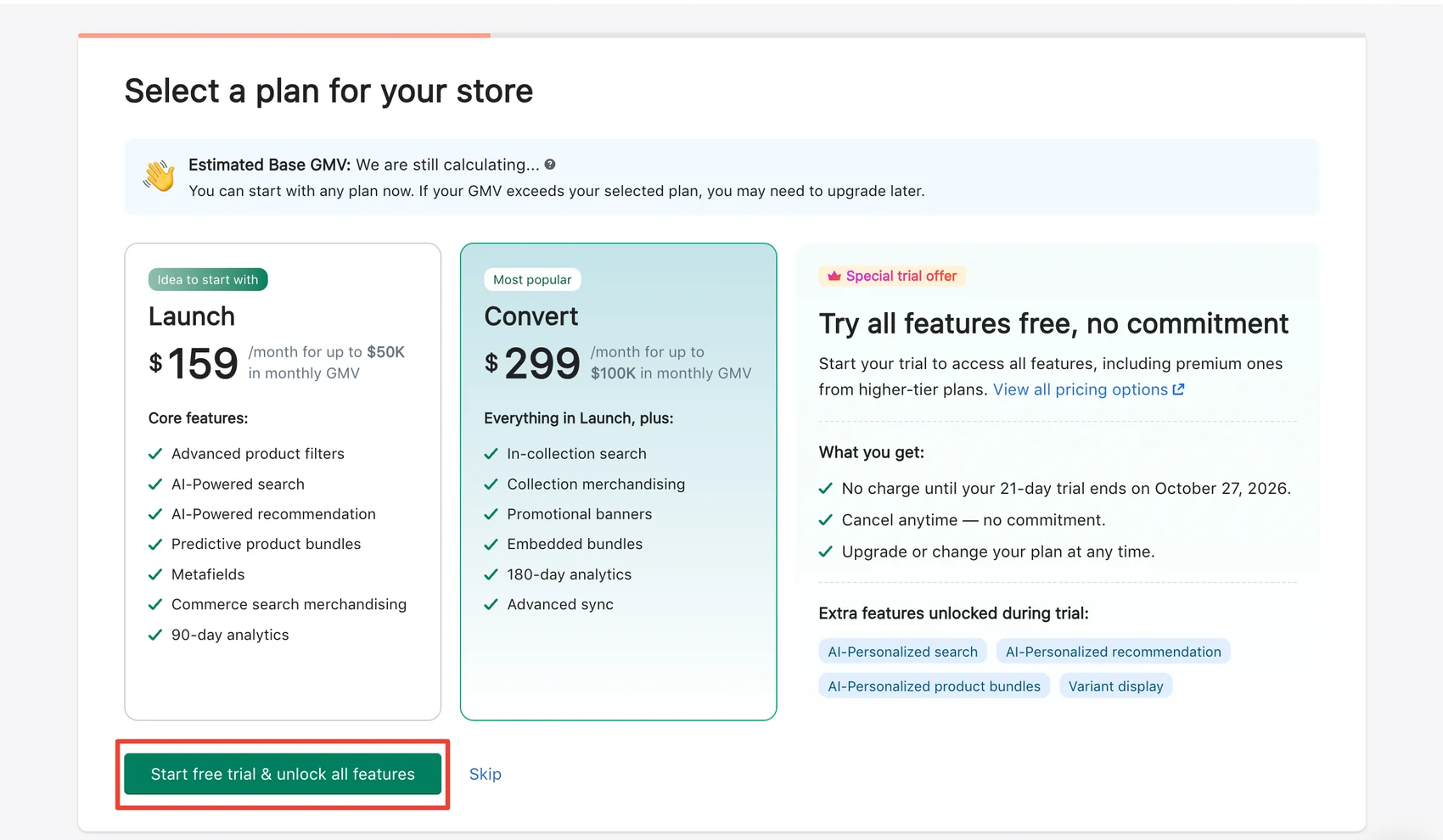The image size is (1443, 840).
Task: Click 'Extra features unlocked during trial' heading
Action: 953,613
